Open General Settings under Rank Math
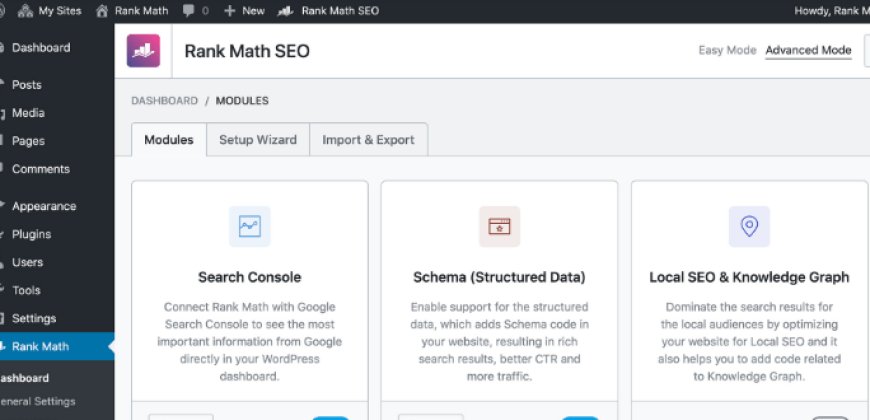Viewport: 870px width, 420px height. [38, 401]
